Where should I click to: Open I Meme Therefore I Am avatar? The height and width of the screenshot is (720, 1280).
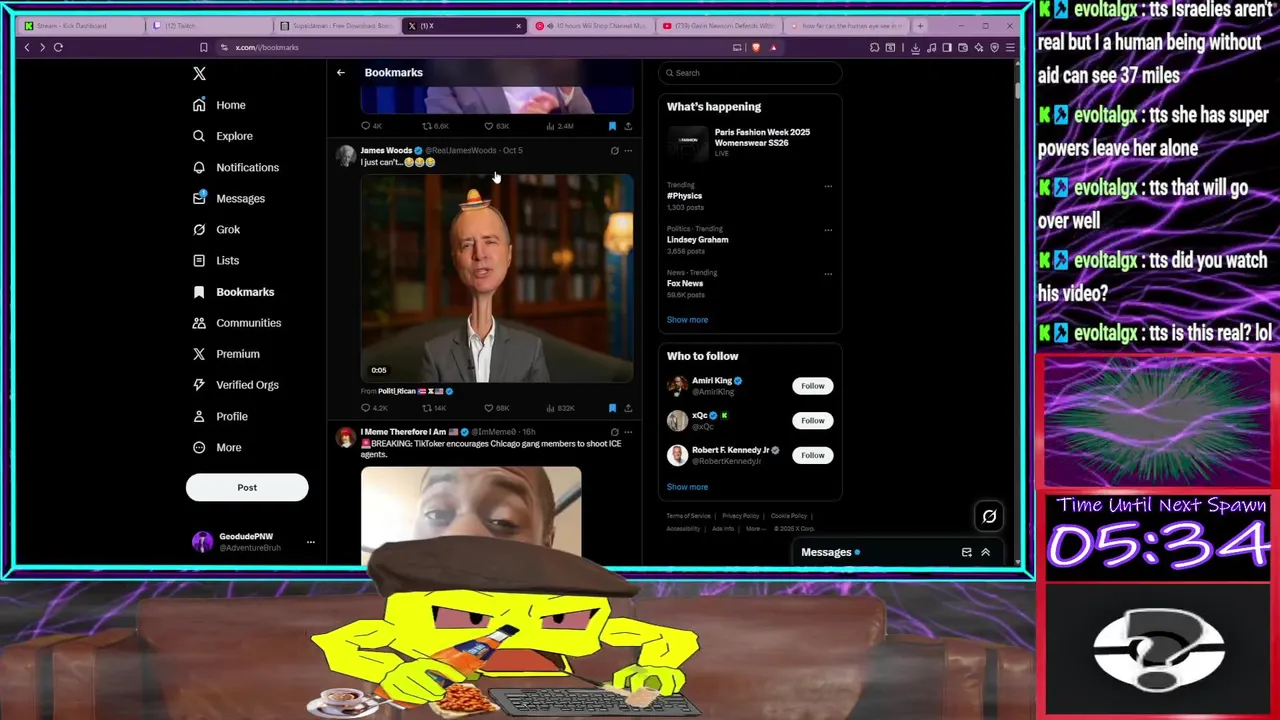346,437
